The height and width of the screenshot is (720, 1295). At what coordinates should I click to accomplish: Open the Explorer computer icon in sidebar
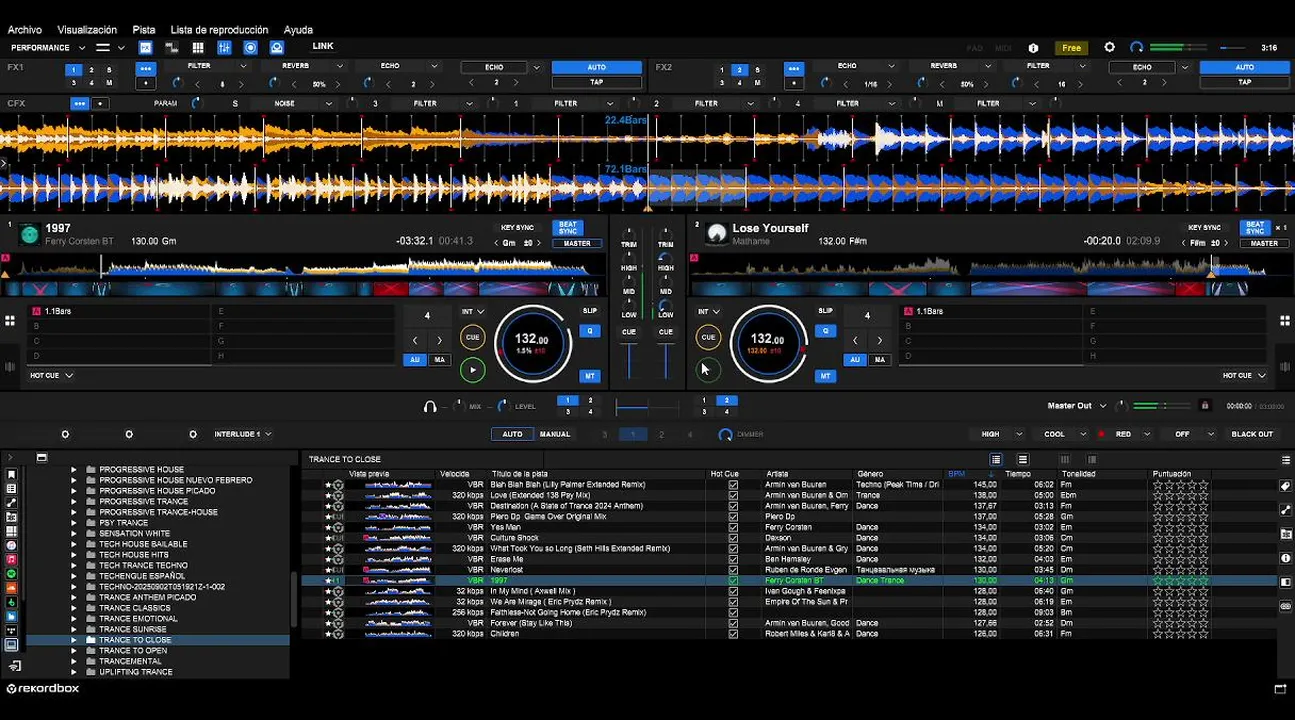[11, 645]
